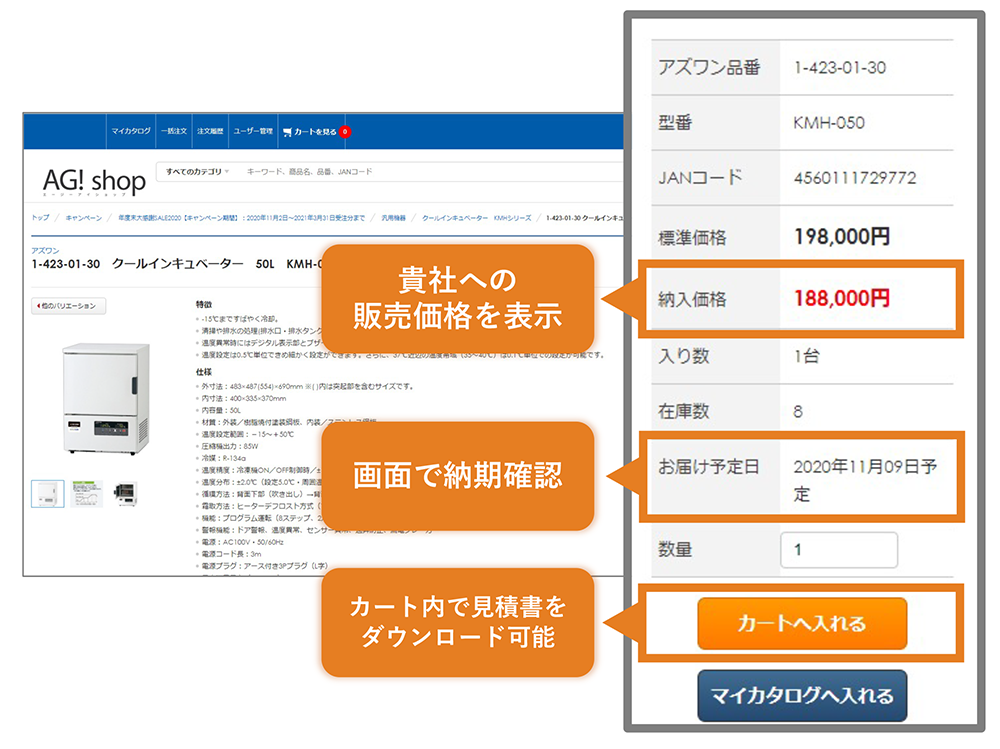
Task: Click the 入り数 value 1台
Action: (807, 356)
